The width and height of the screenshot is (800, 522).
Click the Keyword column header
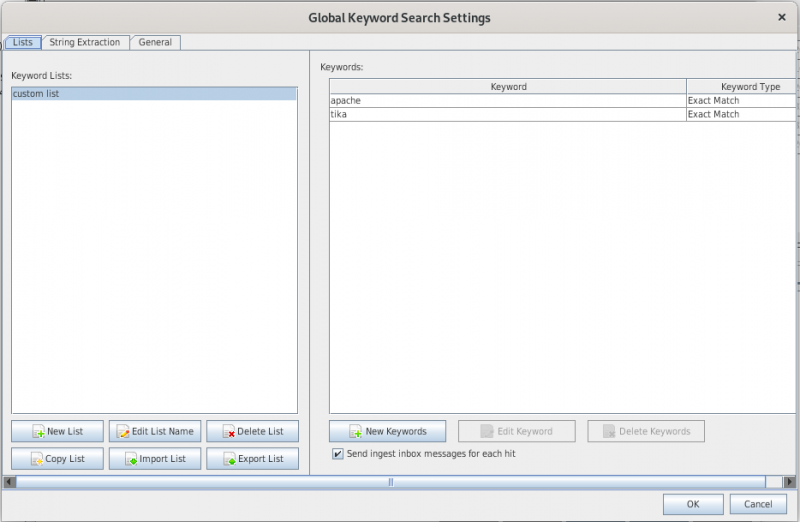[x=508, y=87]
